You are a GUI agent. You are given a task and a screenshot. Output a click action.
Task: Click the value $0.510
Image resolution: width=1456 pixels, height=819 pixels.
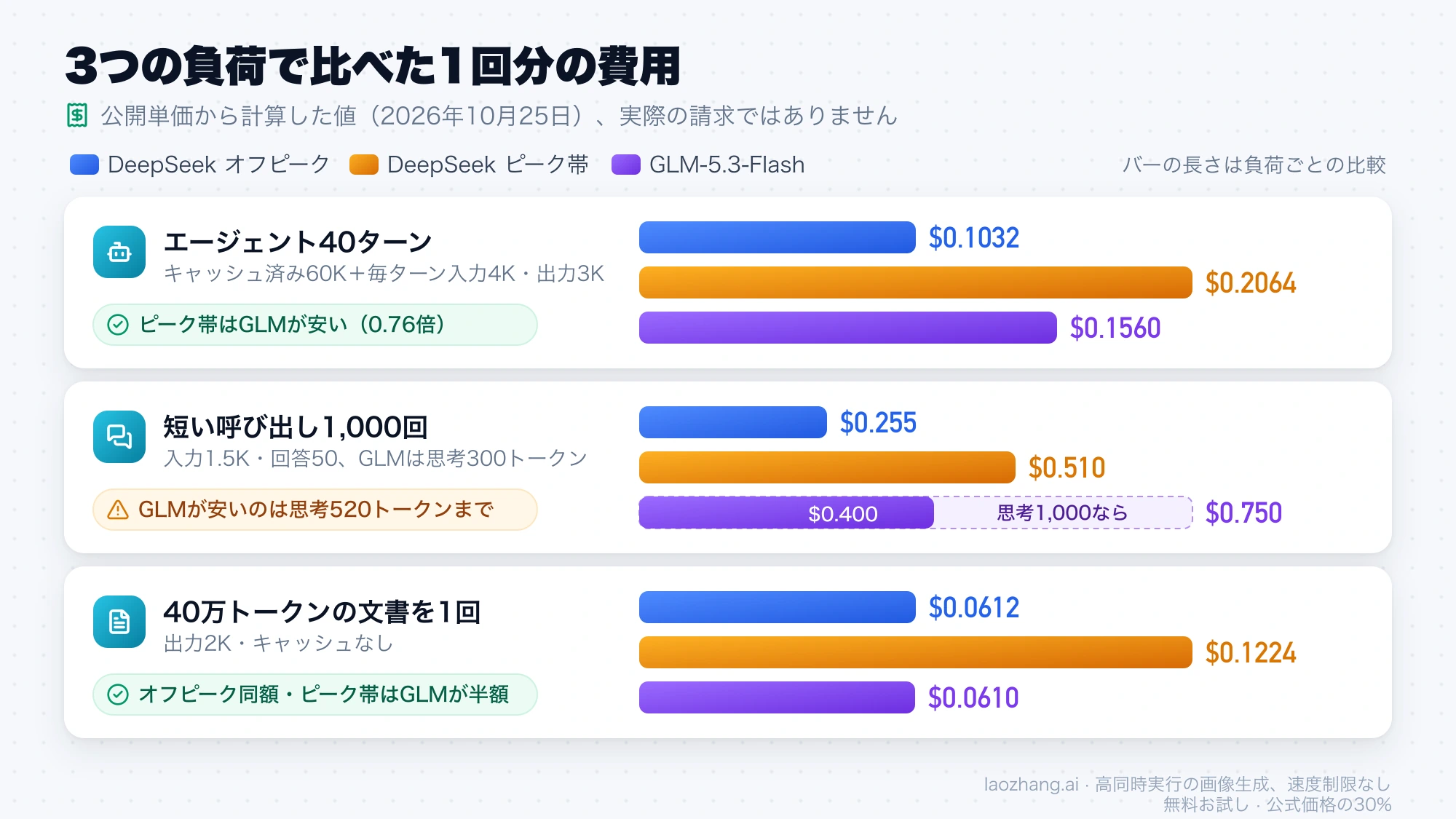(1067, 467)
